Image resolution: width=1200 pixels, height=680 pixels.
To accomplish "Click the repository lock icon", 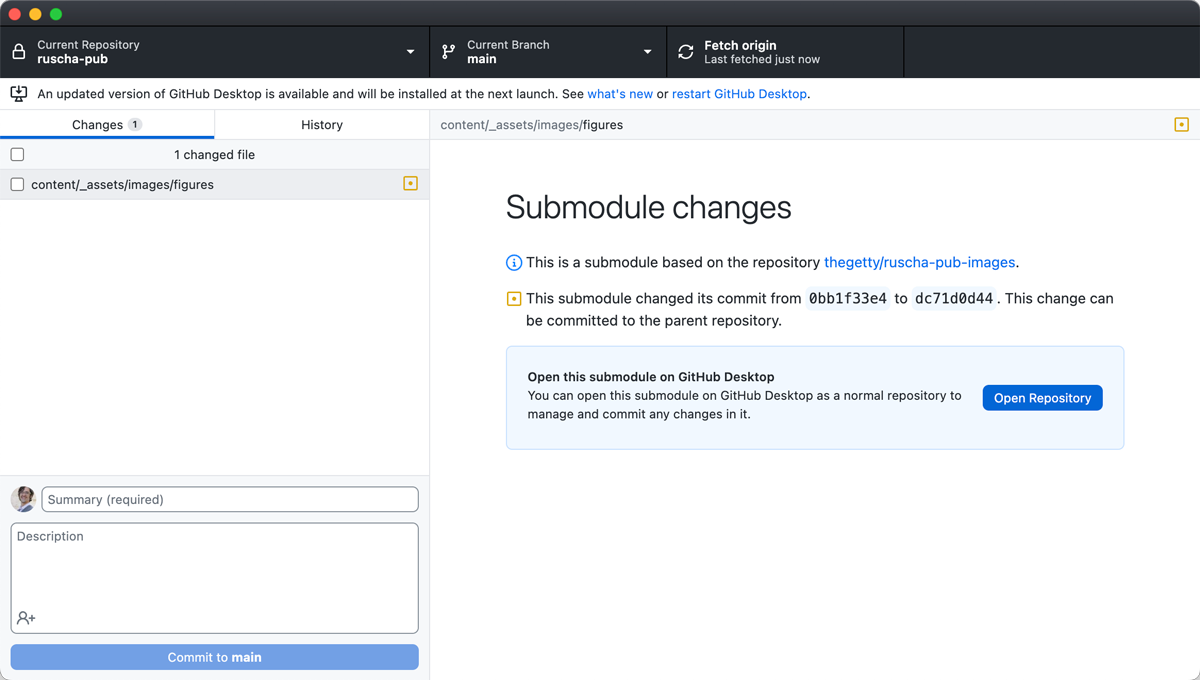I will pyautogui.click(x=19, y=52).
